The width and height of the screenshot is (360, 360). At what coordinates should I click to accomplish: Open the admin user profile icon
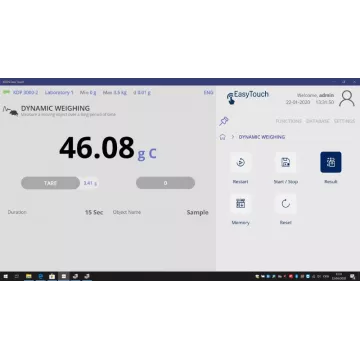[x=347, y=98]
